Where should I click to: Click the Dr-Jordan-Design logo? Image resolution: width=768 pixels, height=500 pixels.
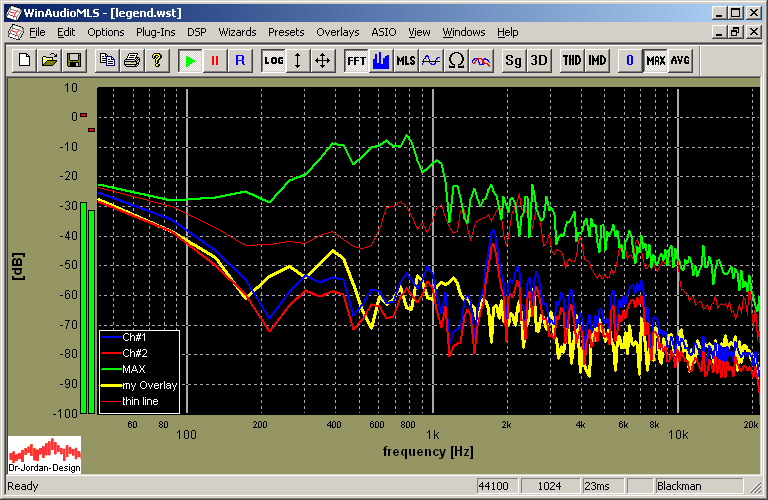44,455
